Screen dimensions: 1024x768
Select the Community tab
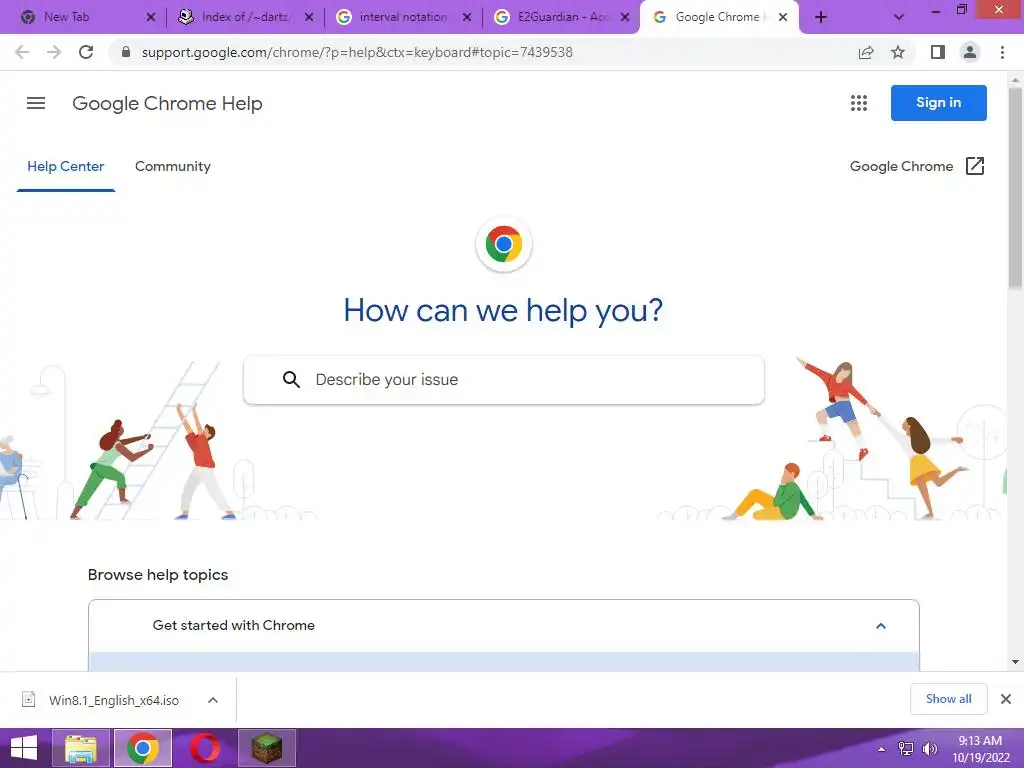click(172, 167)
